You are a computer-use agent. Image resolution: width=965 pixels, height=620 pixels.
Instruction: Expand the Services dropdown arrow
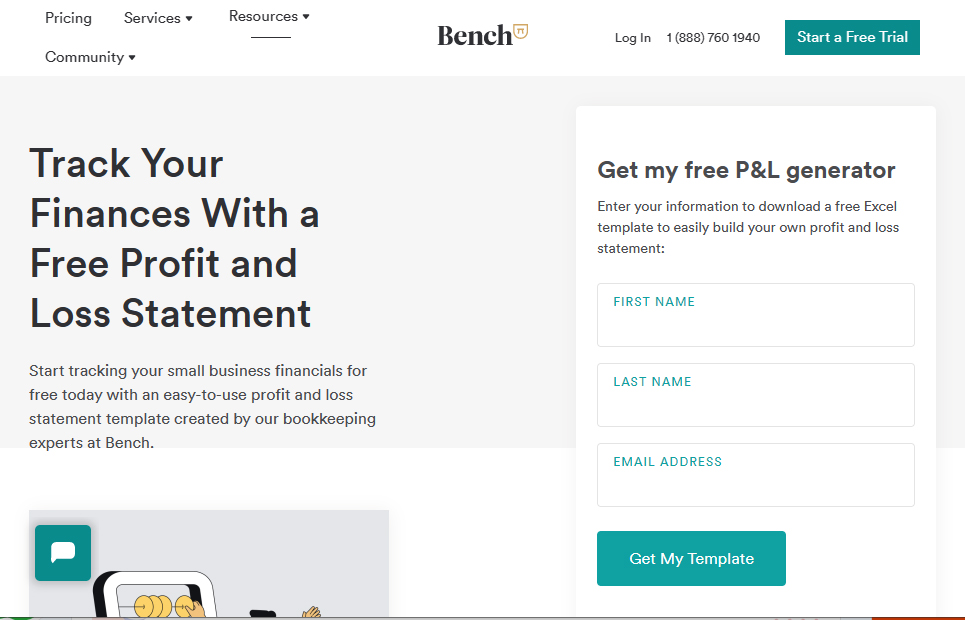189,18
